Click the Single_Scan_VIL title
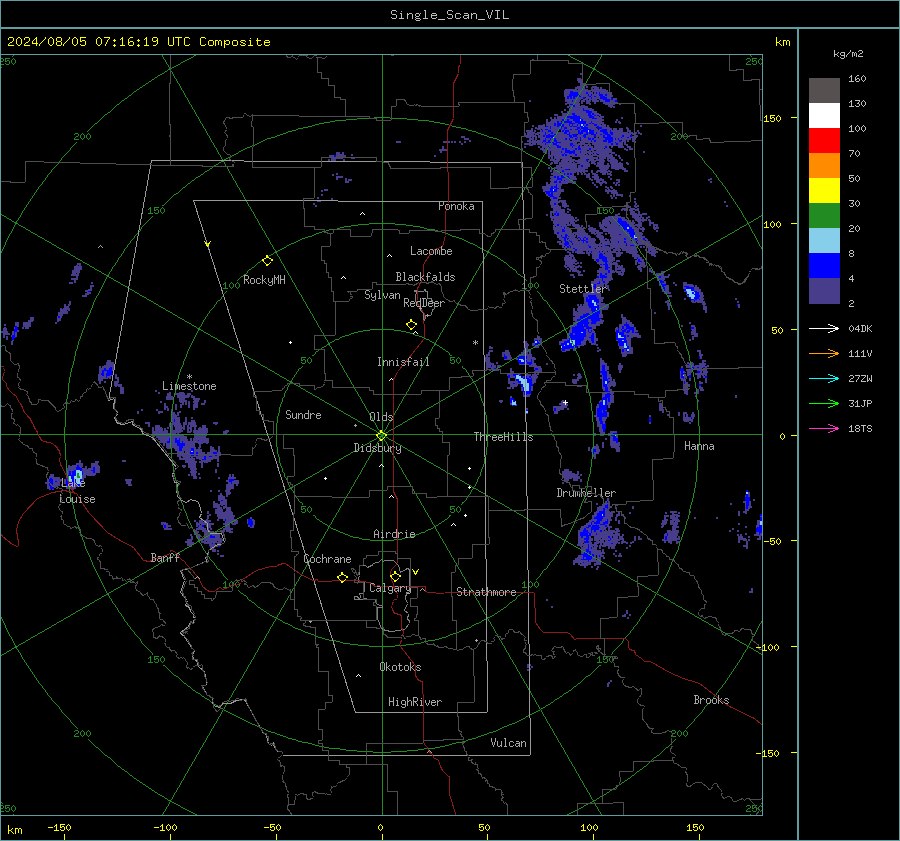The width and height of the screenshot is (900, 841). 449,15
